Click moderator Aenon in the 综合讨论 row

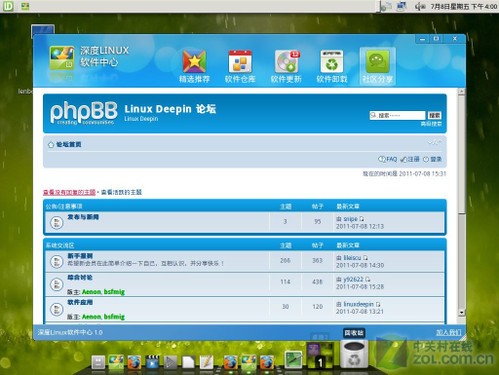click(91, 292)
